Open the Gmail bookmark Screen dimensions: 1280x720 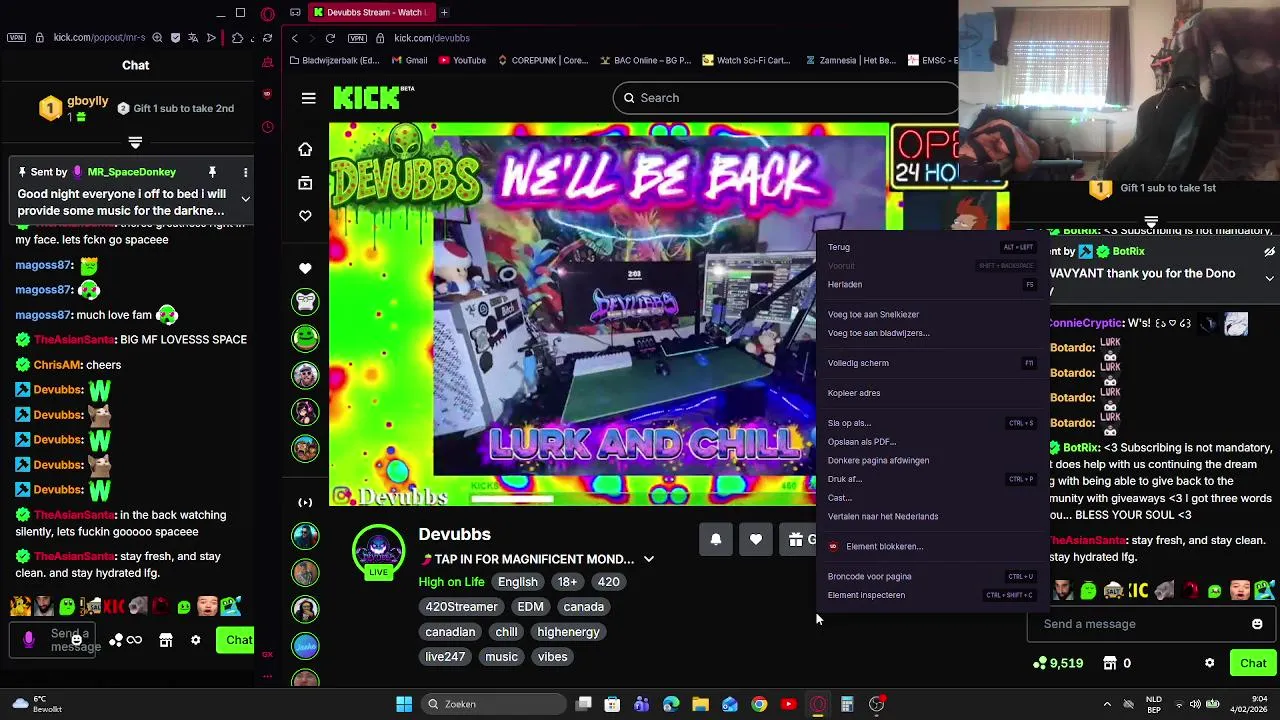[410, 60]
